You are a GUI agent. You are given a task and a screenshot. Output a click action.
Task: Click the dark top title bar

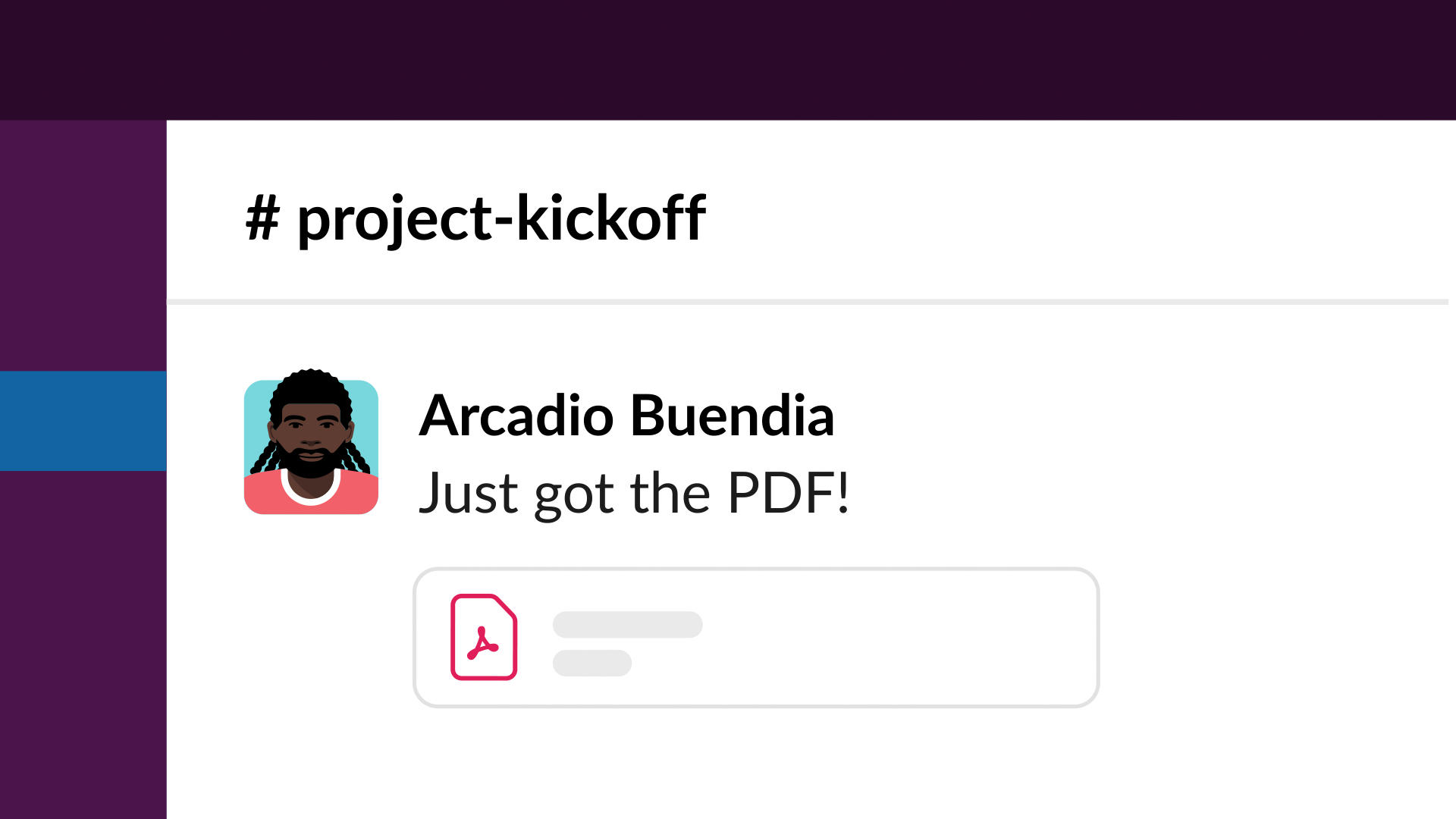point(728,60)
